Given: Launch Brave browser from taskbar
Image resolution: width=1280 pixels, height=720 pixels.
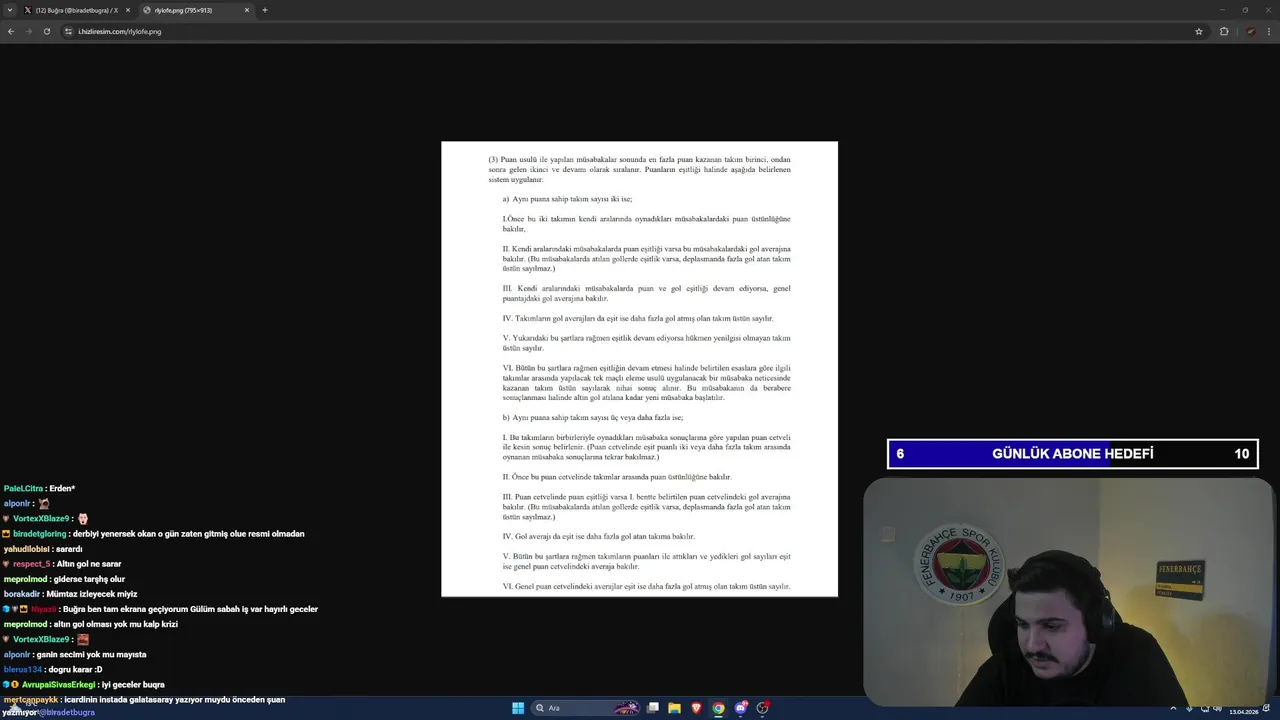Looking at the screenshot, I should click(x=697, y=708).
